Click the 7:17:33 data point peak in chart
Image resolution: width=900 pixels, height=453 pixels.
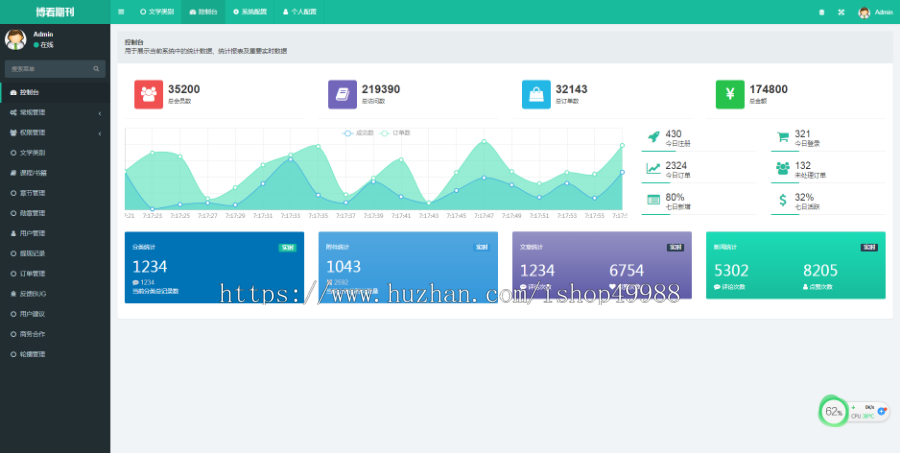pyautogui.click(x=290, y=159)
